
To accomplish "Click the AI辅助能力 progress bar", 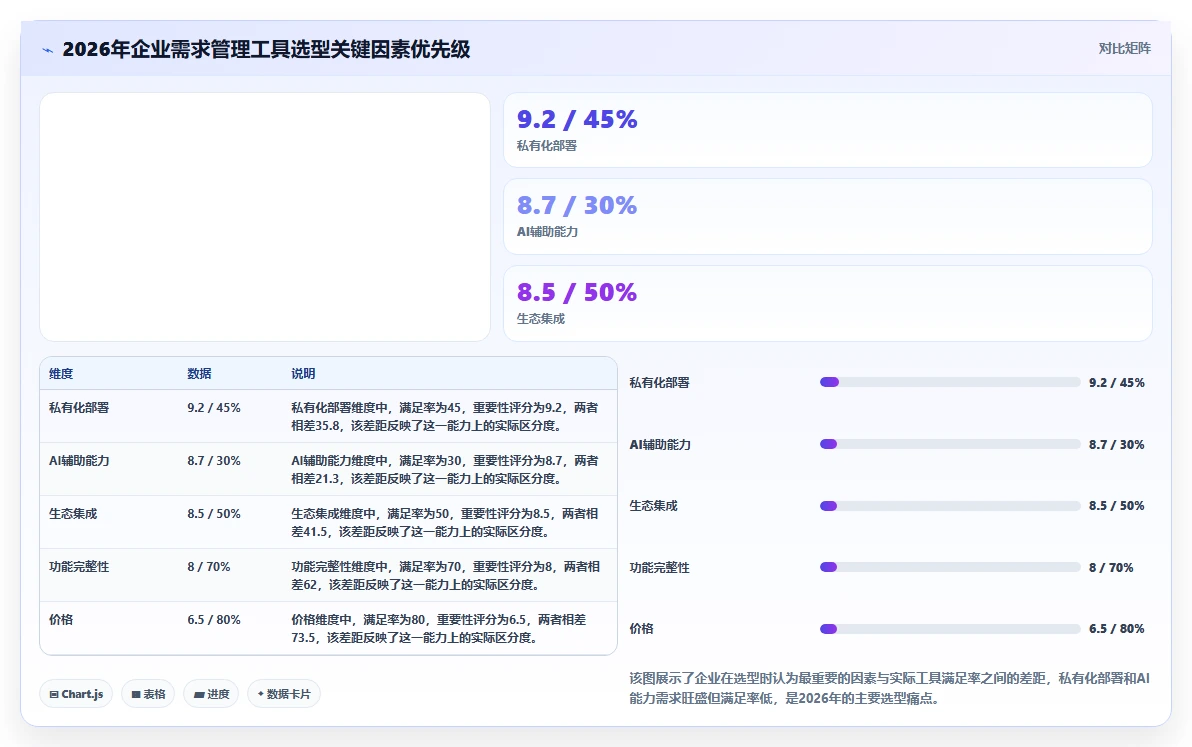I will pos(950,444).
